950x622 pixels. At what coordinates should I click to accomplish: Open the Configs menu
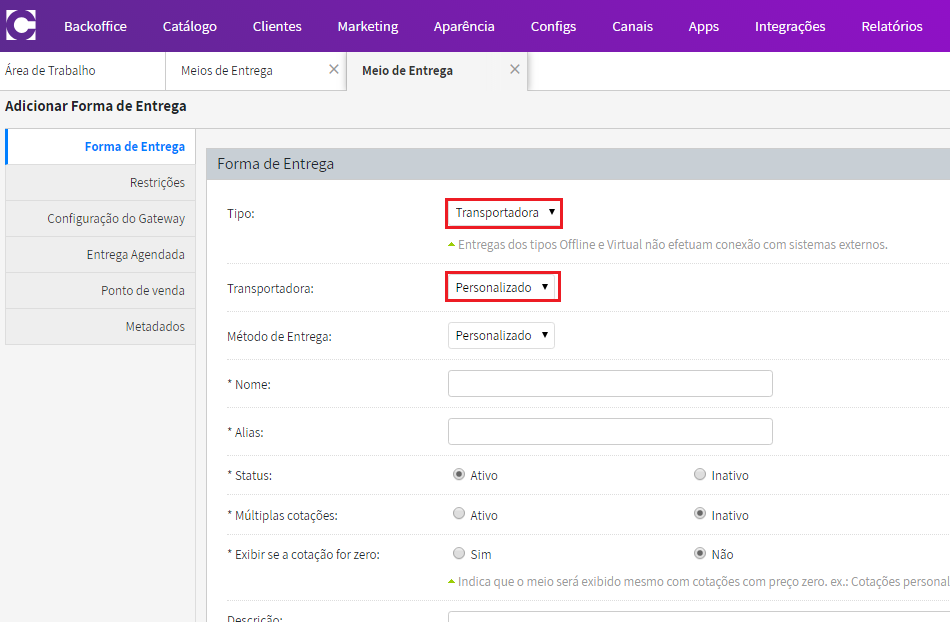click(x=553, y=26)
